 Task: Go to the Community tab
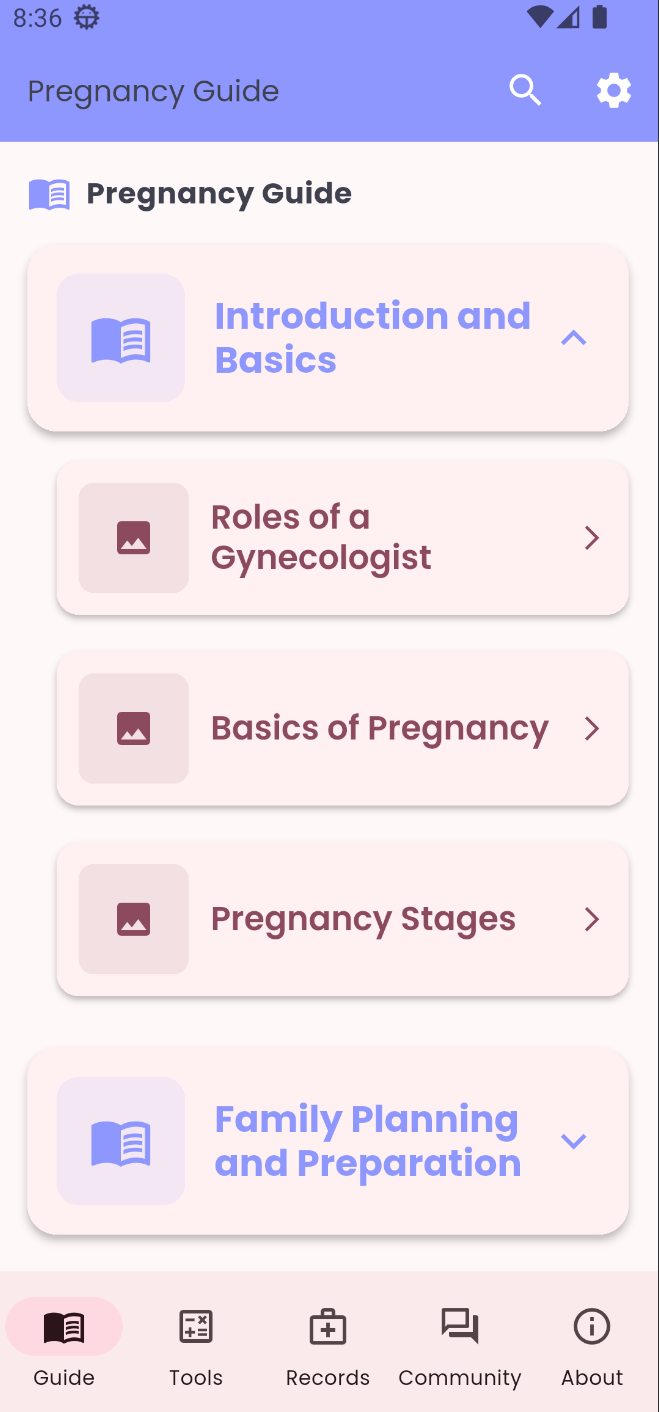coord(460,1346)
